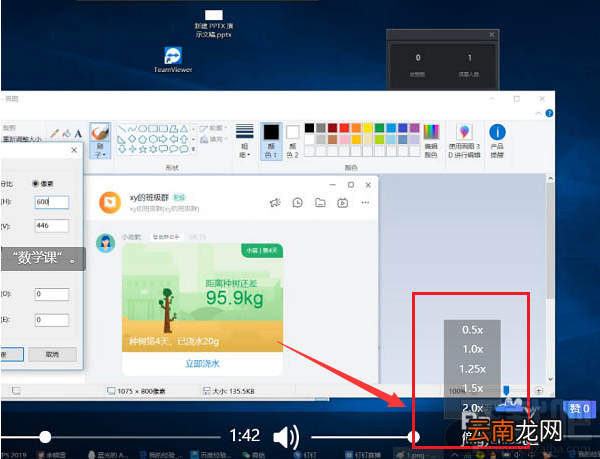Select 1.25x playback speed option
Viewport: 600px width, 459px height.
(x=472, y=369)
